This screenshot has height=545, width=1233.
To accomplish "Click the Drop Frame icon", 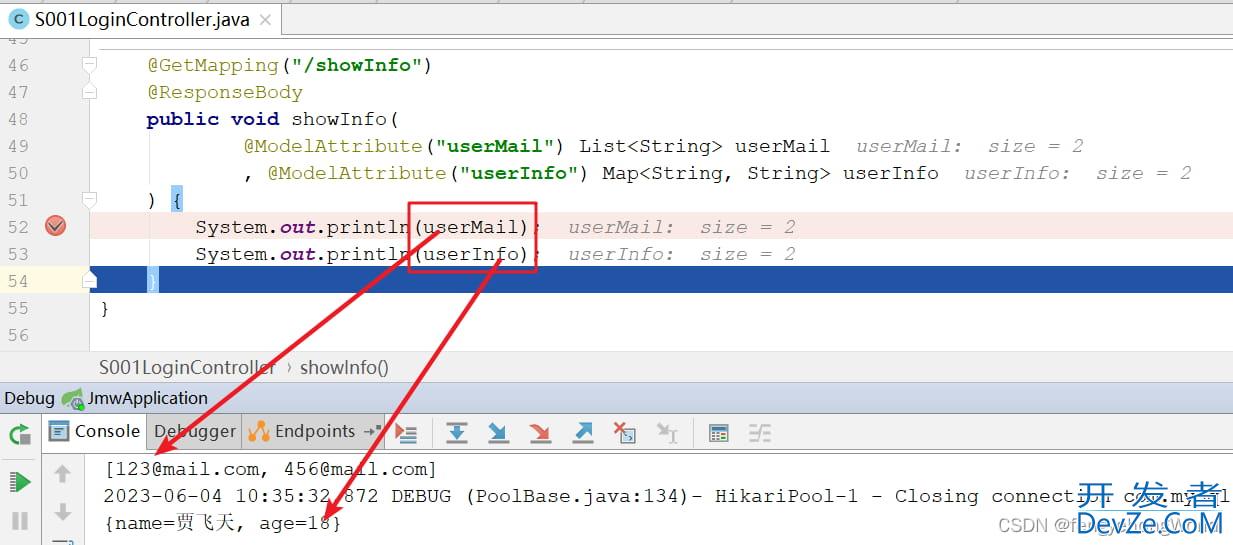I will click(624, 432).
